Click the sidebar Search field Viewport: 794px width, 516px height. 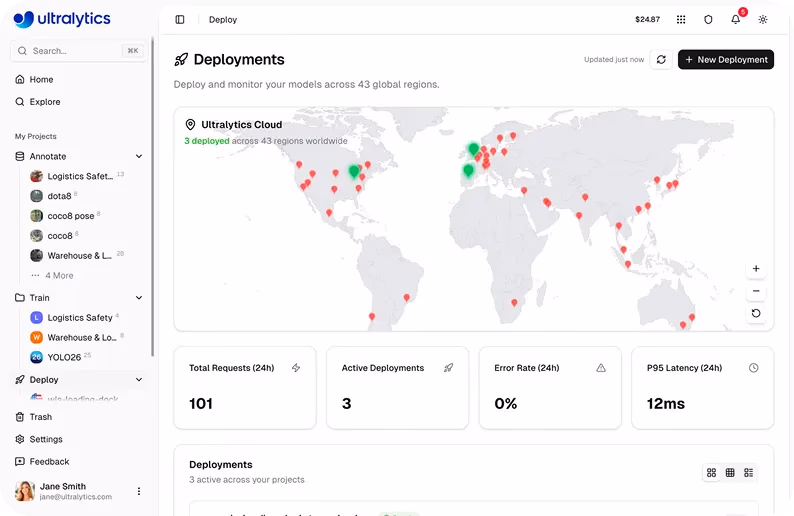pyautogui.click(x=79, y=51)
